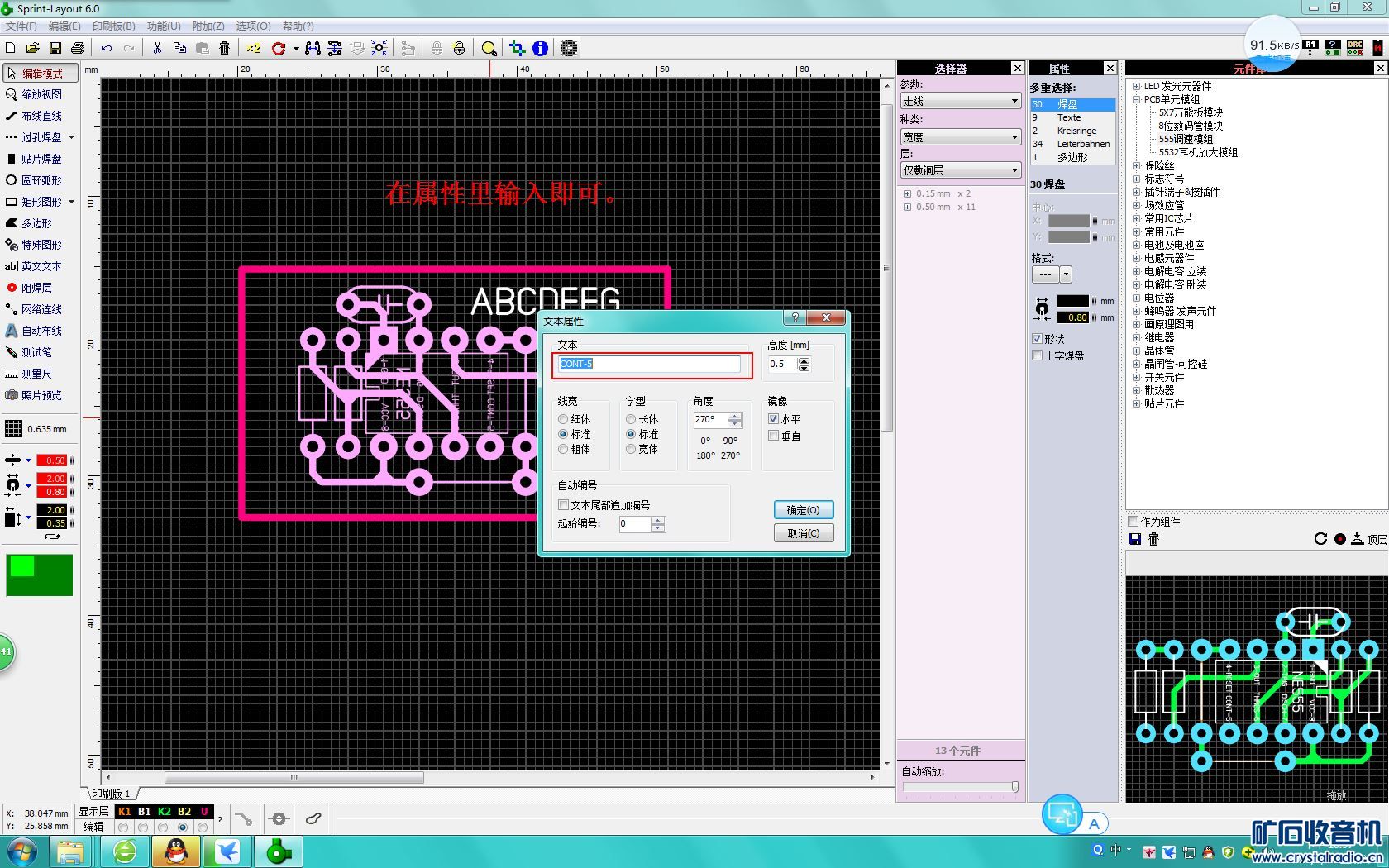This screenshot has height=868, width=1389.
Task: Open the magnifier search tool in toolbar
Action: [x=489, y=49]
